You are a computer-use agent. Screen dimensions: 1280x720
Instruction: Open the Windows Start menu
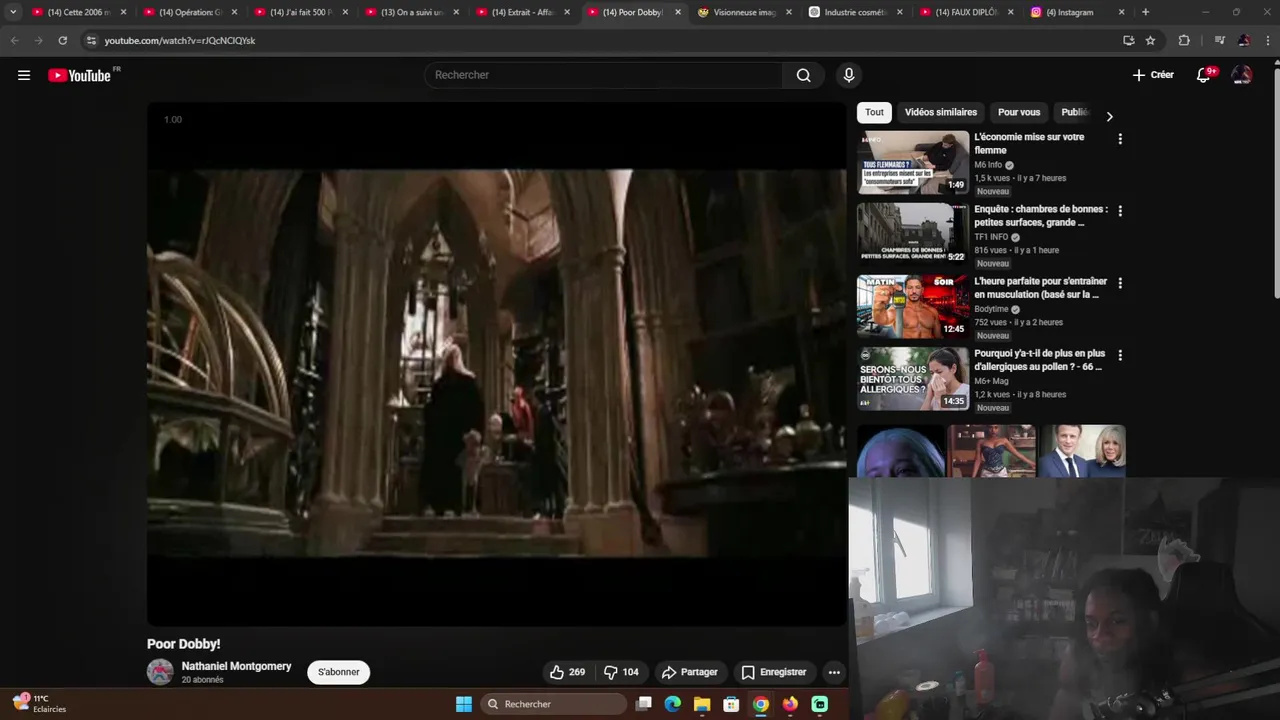click(464, 704)
